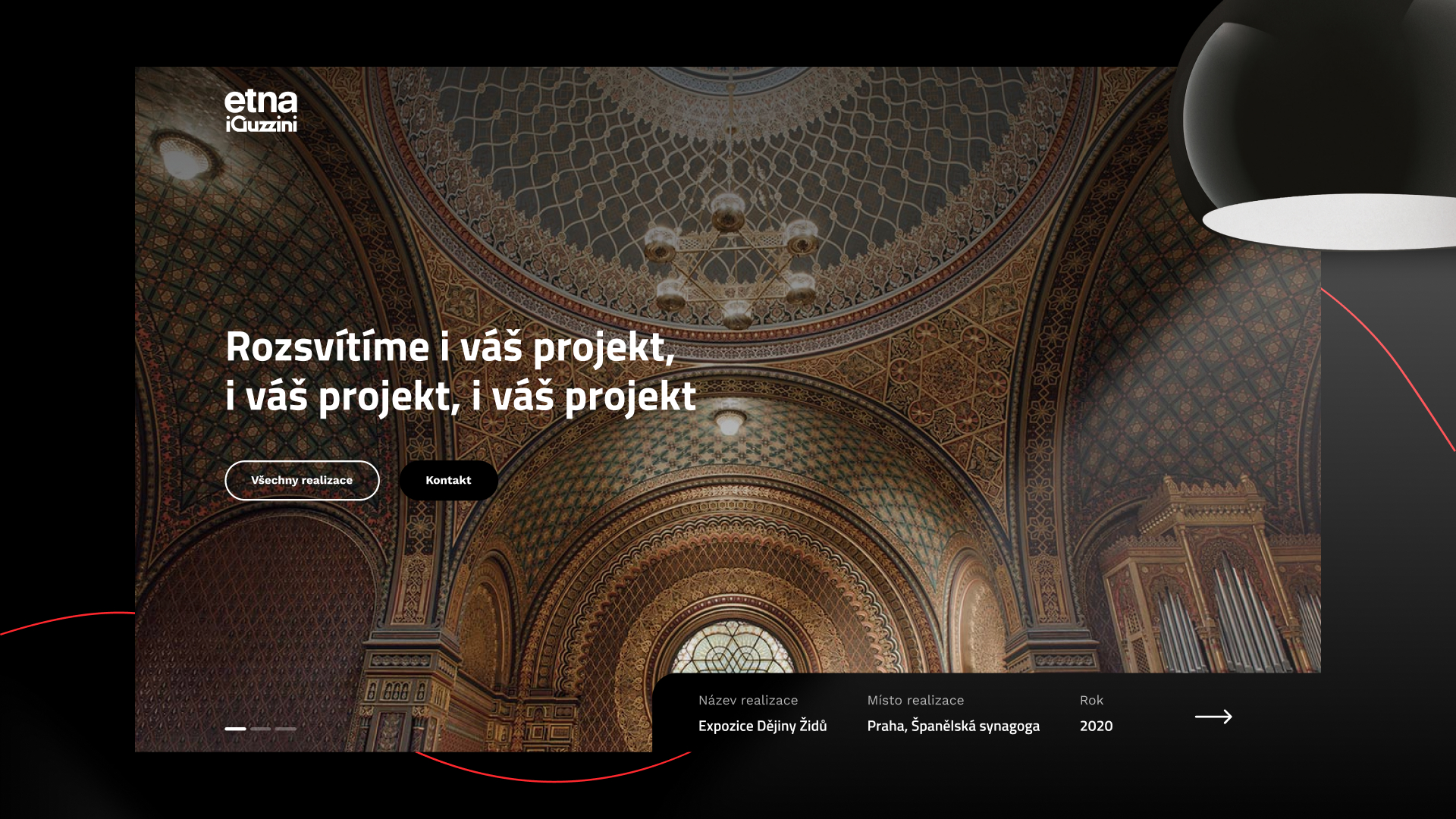Go to next project with arrow
1456x819 pixels.
pyautogui.click(x=1213, y=717)
